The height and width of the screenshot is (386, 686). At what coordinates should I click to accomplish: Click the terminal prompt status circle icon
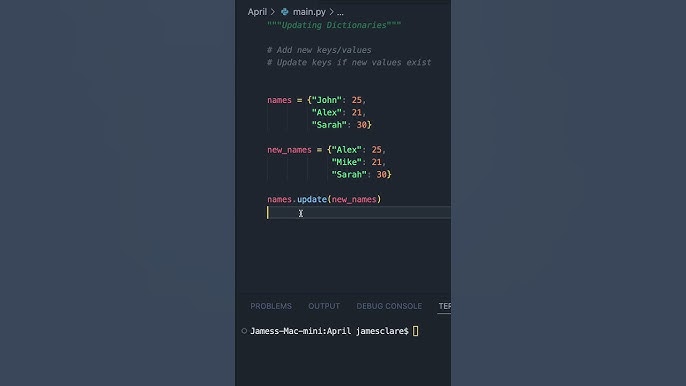pos(244,331)
